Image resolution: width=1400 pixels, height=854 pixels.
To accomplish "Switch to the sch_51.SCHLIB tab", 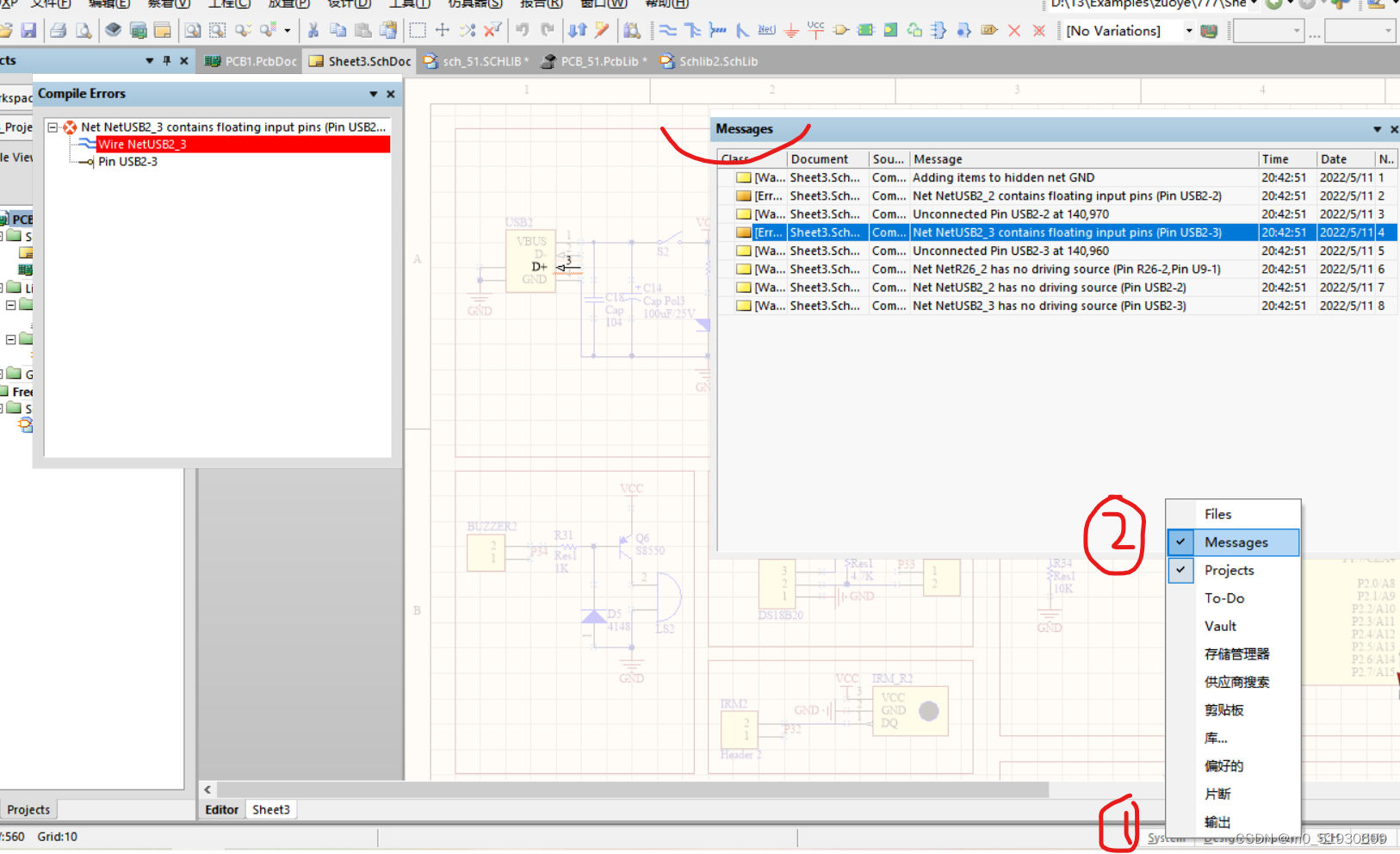I will tap(476, 61).
